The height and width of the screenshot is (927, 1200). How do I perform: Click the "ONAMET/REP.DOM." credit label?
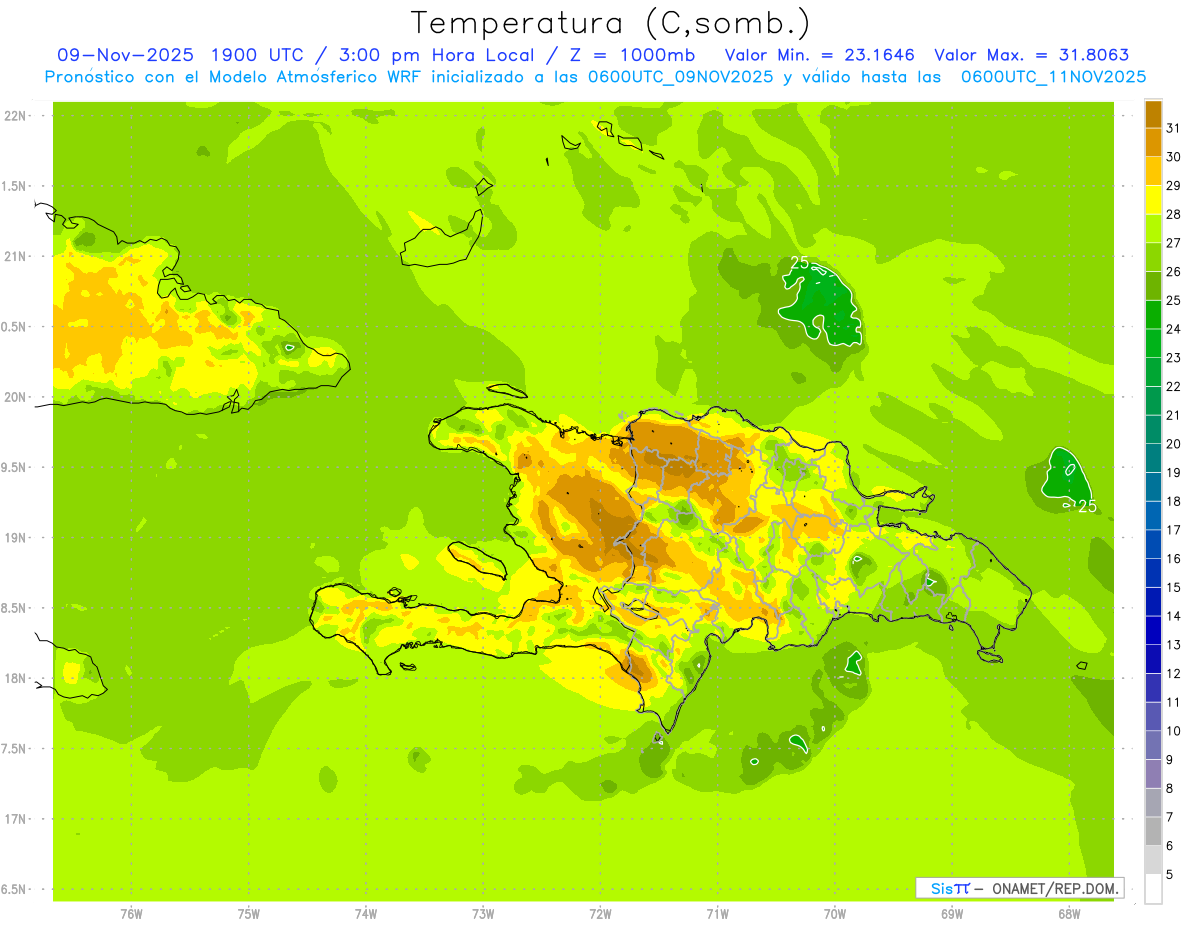pyautogui.click(x=1055, y=888)
